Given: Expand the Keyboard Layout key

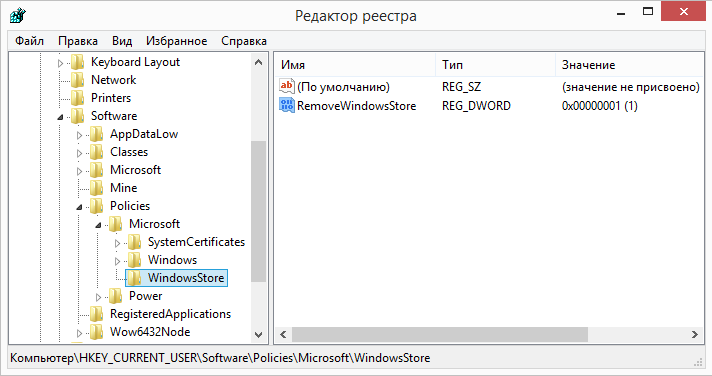Looking at the screenshot, I should click(60, 63).
